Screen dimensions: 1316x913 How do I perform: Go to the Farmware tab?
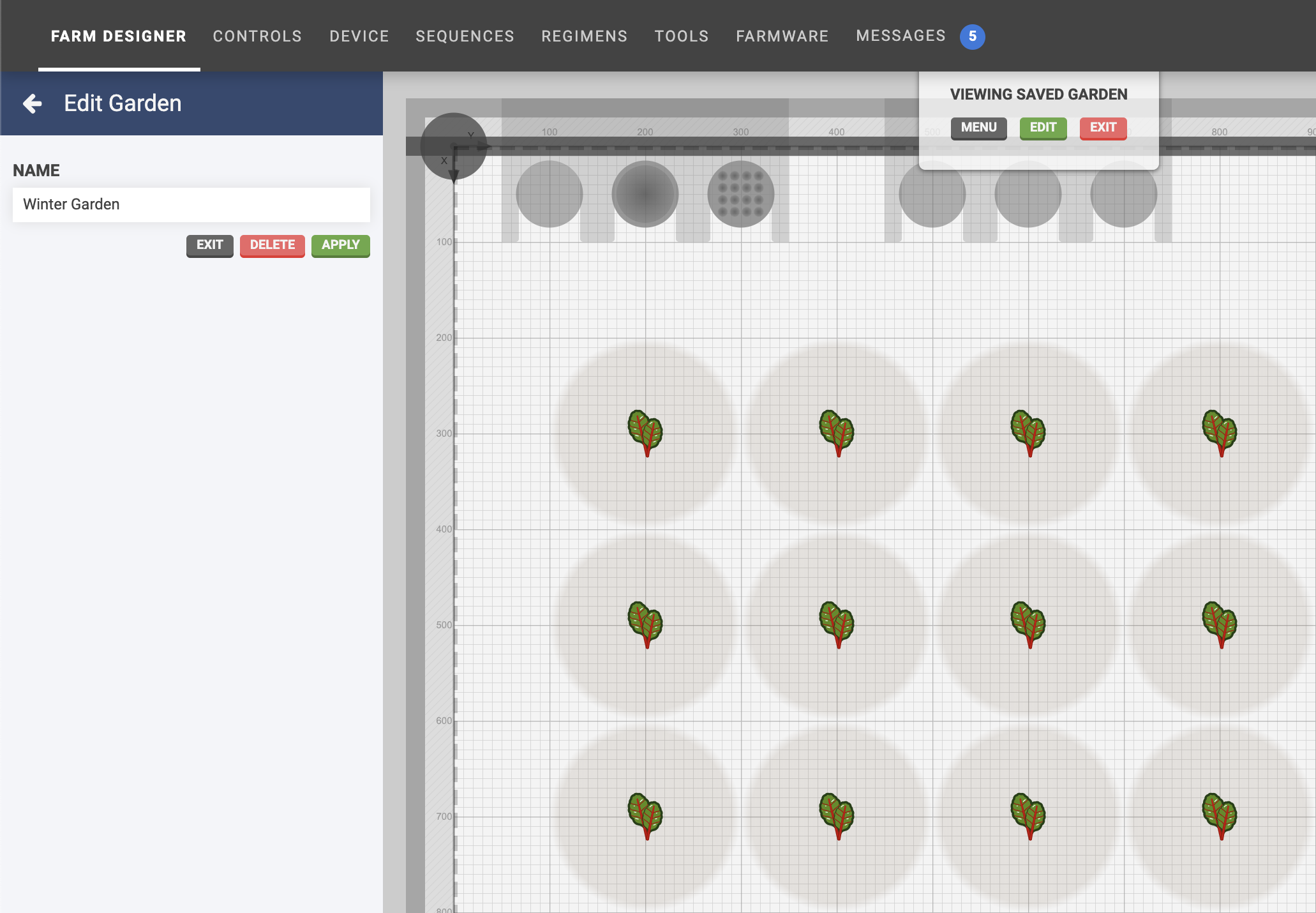click(782, 36)
